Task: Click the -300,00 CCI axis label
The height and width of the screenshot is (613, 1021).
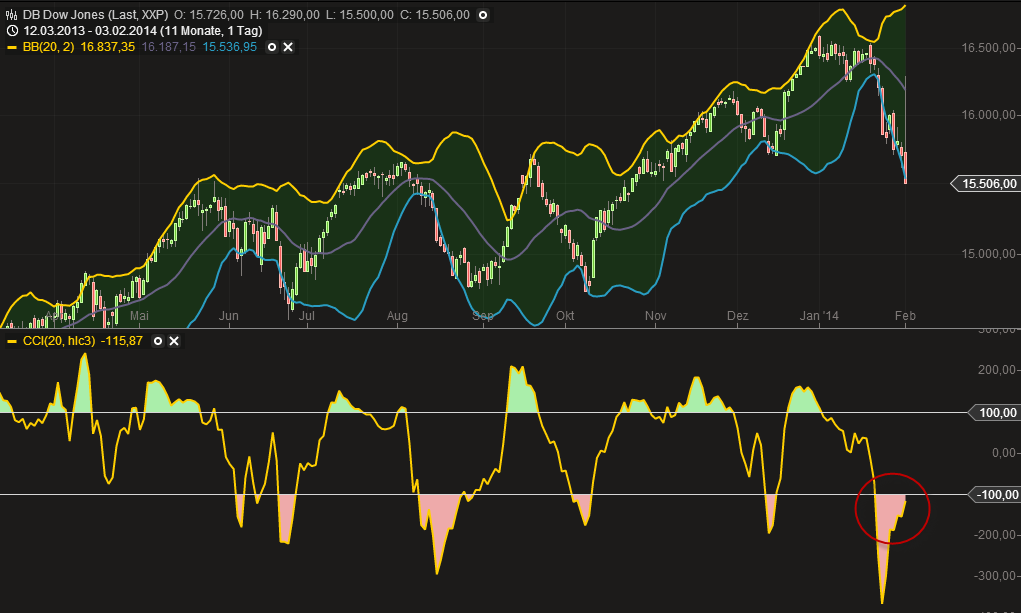Action: [995, 576]
